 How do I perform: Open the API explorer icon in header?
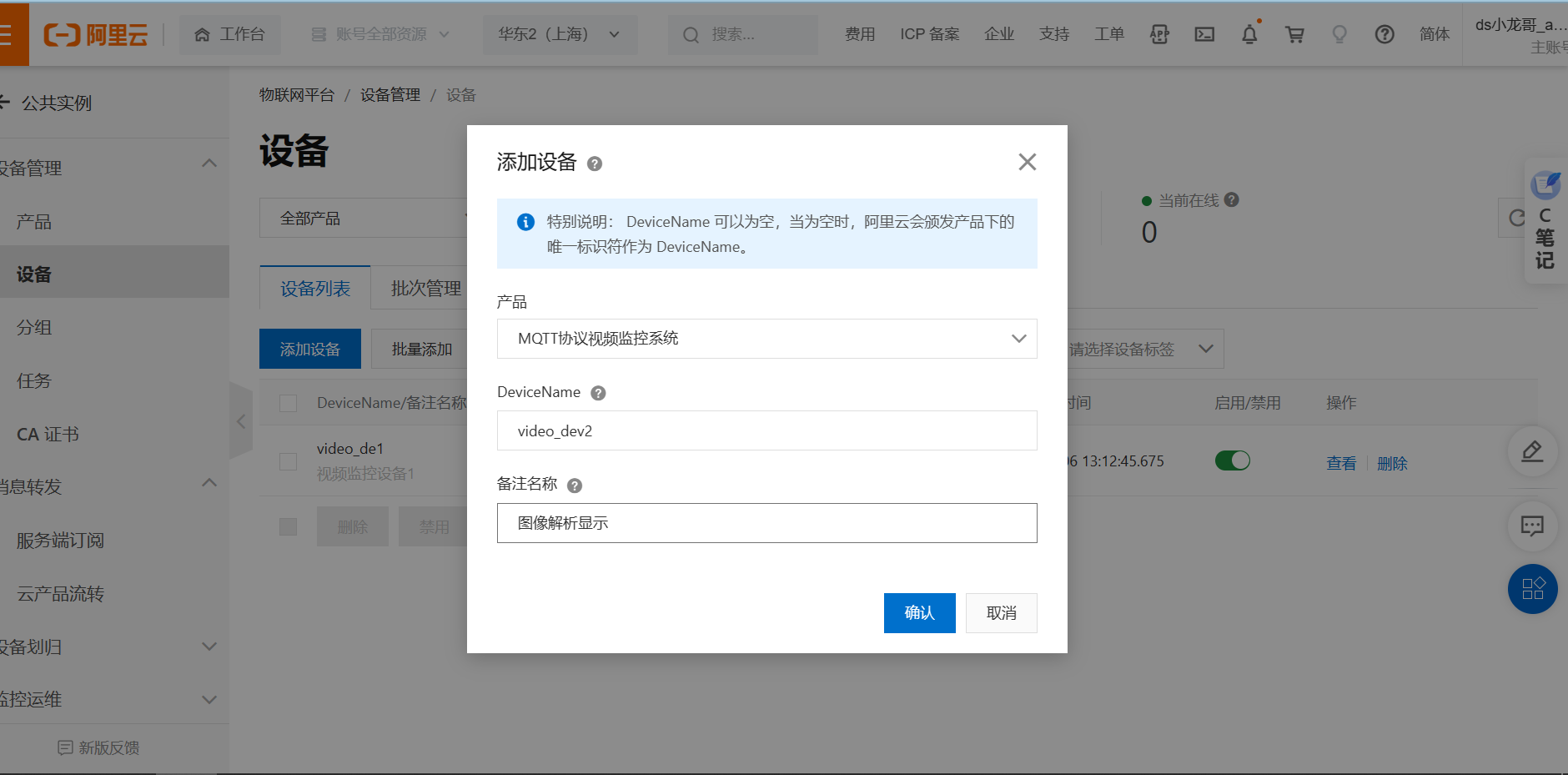(1159, 34)
